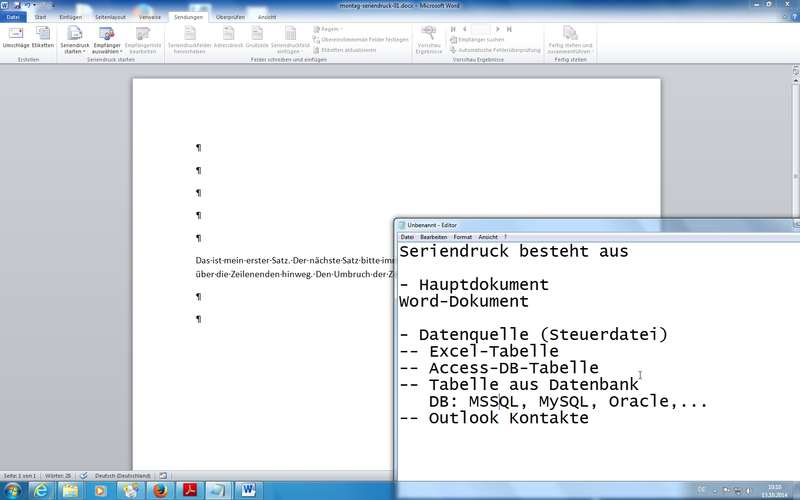
Task: Click '-- Tabelle aus Datenbank' line
Action: tap(519, 385)
